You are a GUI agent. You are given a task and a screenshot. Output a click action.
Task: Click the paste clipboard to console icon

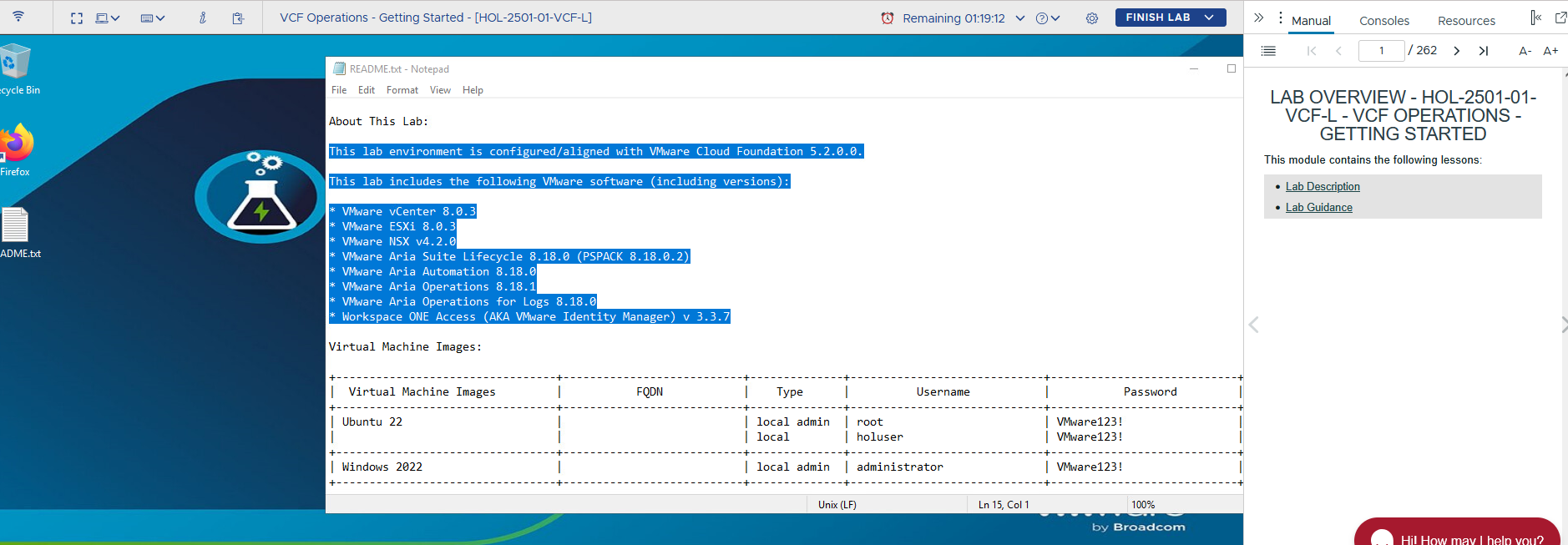click(238, 18)
